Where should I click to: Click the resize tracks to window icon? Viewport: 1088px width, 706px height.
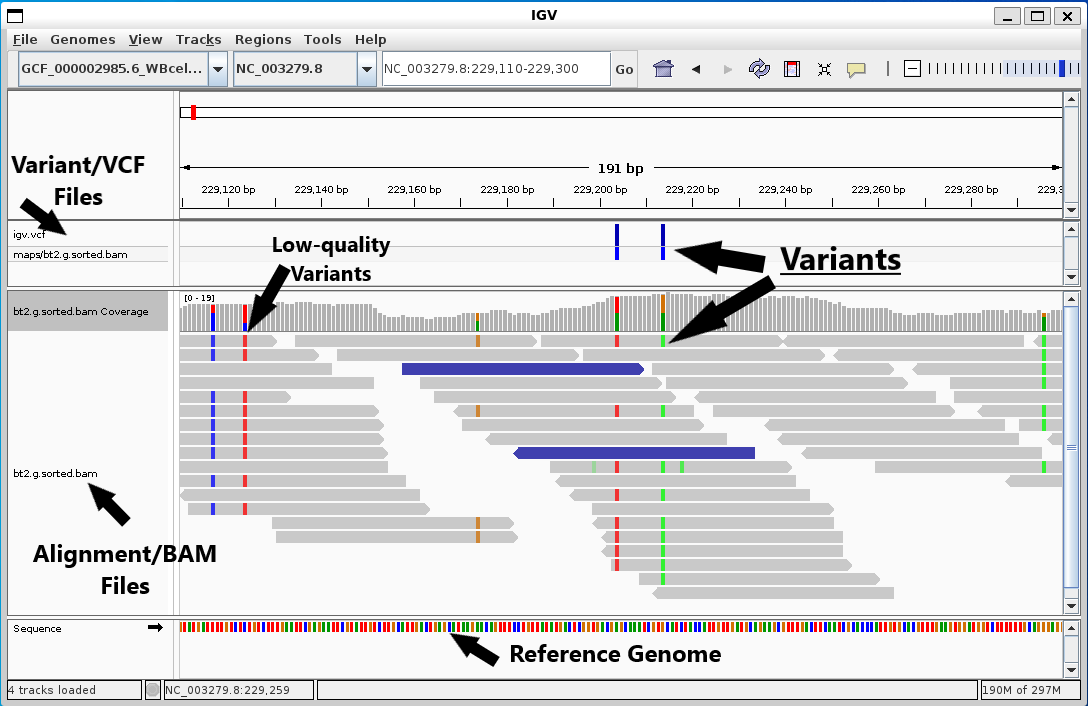[x=824, y=68]
